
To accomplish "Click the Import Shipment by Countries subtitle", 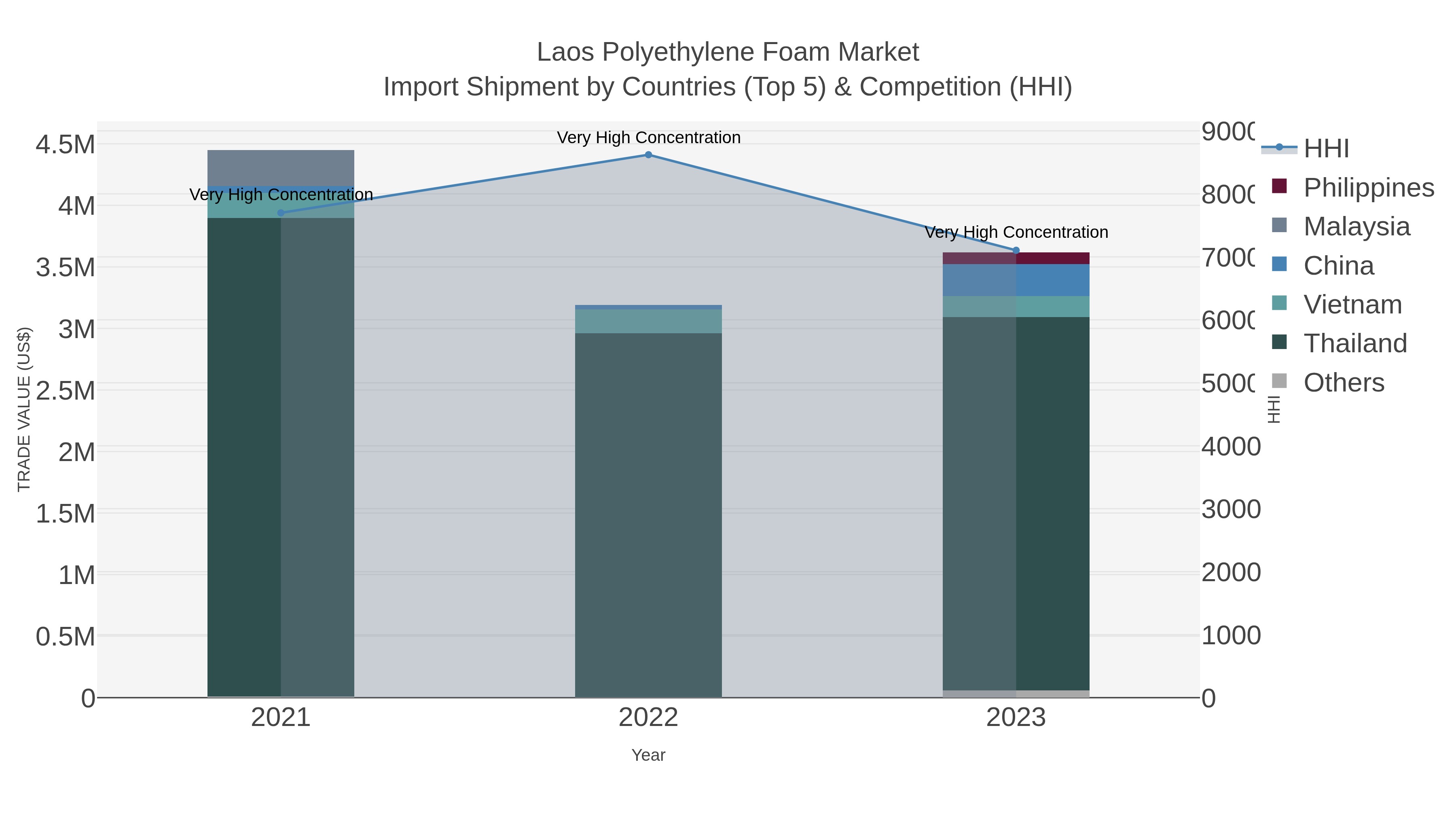I will tap(728, 87).
